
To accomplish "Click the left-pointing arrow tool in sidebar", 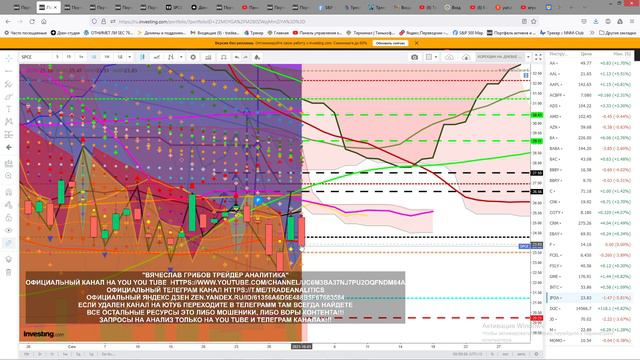I will pos(9,147).
